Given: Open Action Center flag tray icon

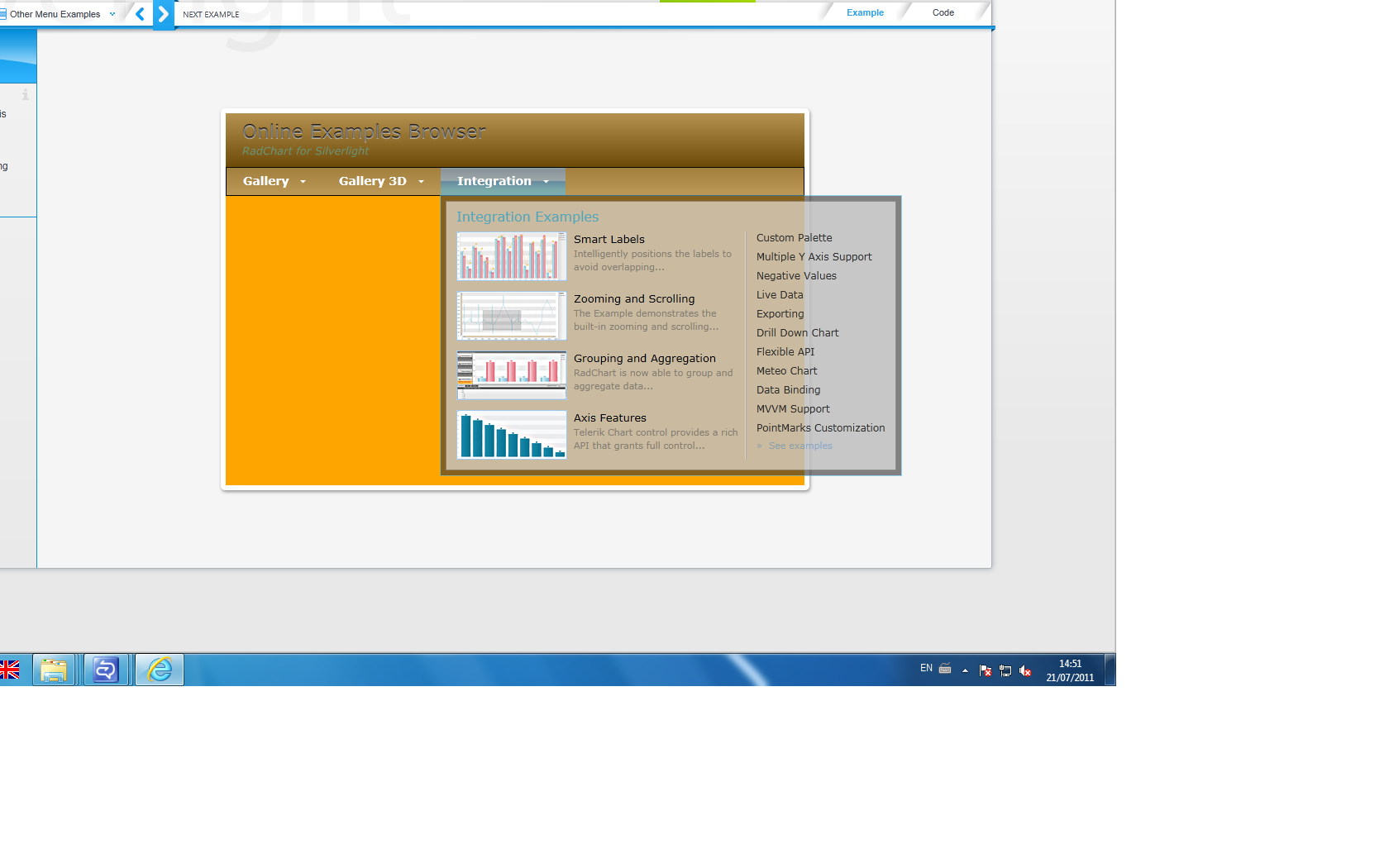Looking at the screenshot, I should pyautogui.click(x=985, y=670).
